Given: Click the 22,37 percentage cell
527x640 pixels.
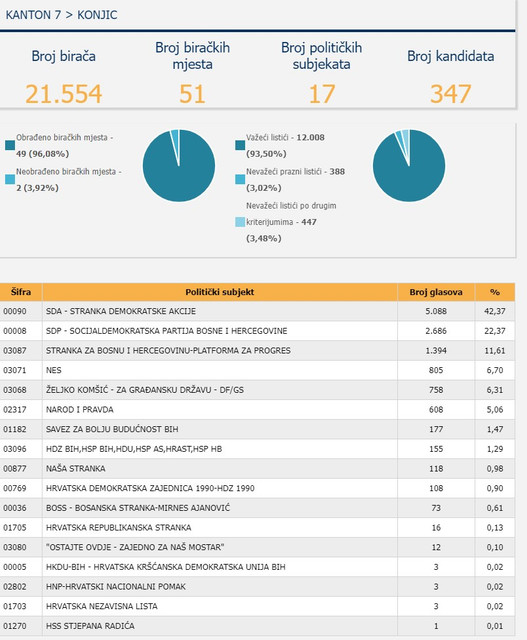Looking at the screenshot, I should (495, 331).
